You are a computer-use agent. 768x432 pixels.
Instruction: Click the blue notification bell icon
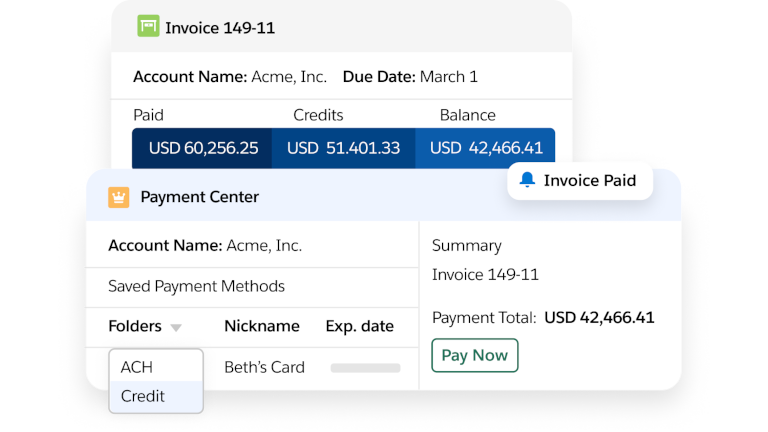click(x=527, y=181)
